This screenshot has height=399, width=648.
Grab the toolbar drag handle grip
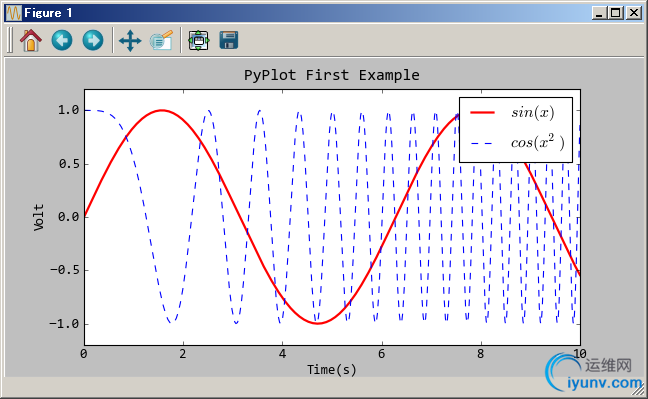pyautogui.click(x=10, y=40)
